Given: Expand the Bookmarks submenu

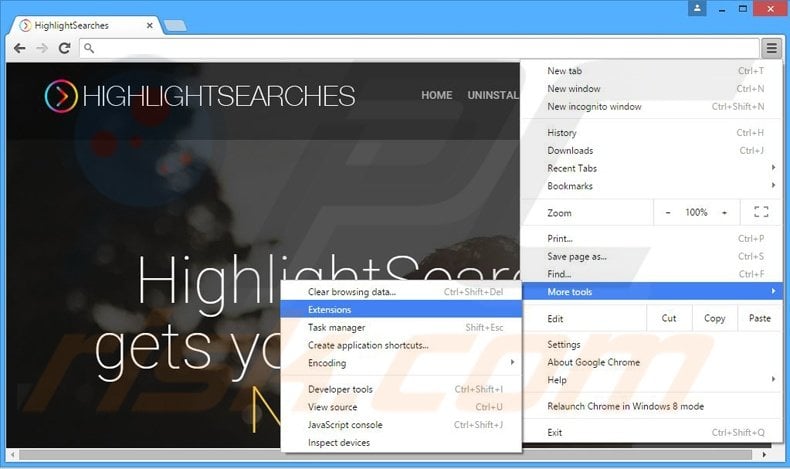Looking at the screenshot, I should 652,186.
